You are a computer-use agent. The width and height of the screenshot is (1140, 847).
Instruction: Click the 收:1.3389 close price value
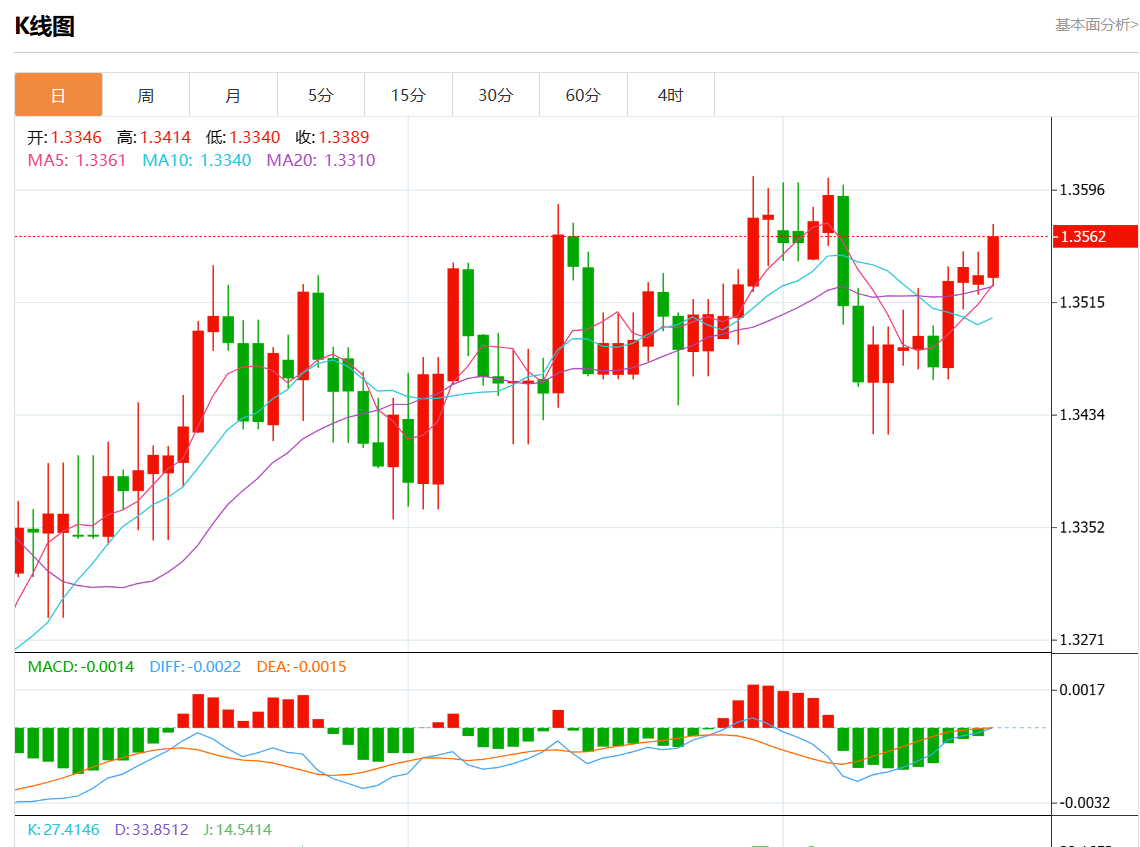tap(332, 137)
